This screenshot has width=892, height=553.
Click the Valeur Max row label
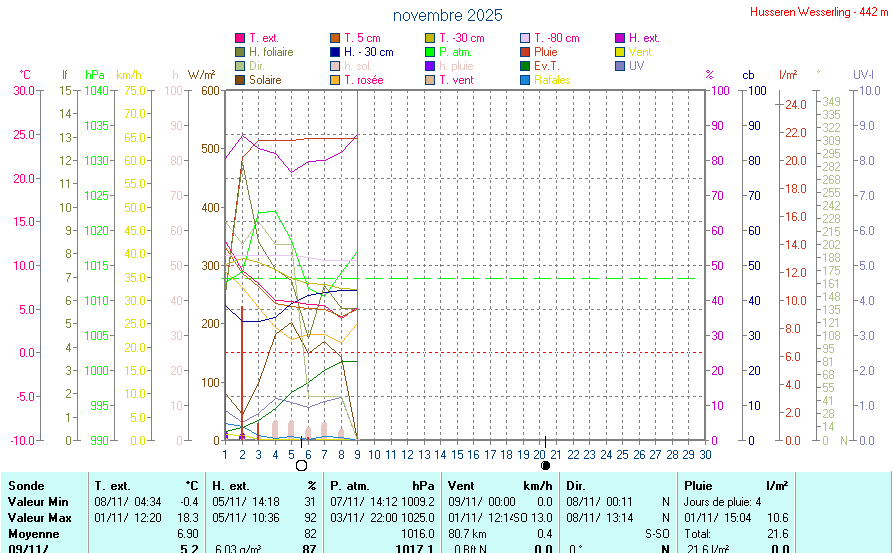37,517
